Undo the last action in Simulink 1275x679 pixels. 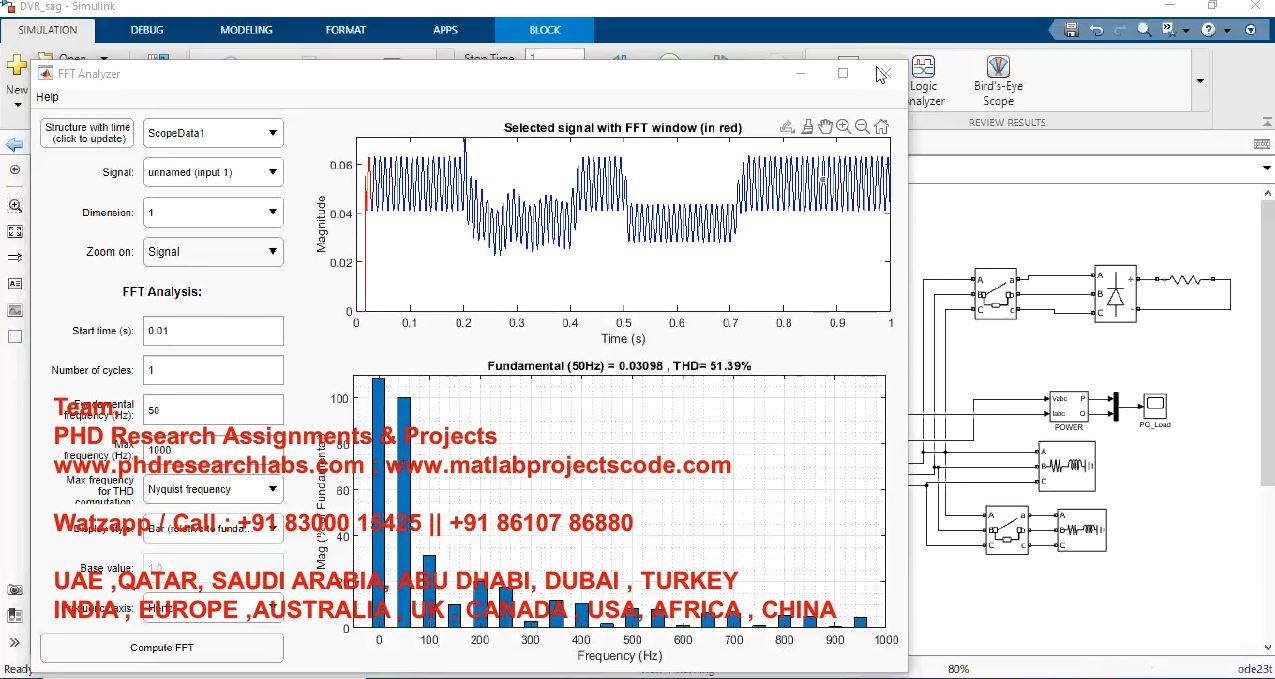point(1096,30)
